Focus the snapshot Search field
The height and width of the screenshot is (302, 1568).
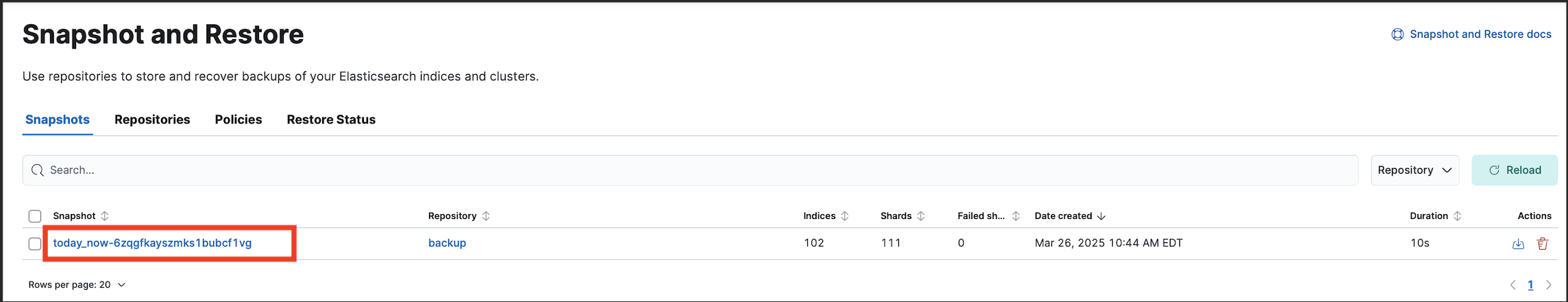click(690, 170)
